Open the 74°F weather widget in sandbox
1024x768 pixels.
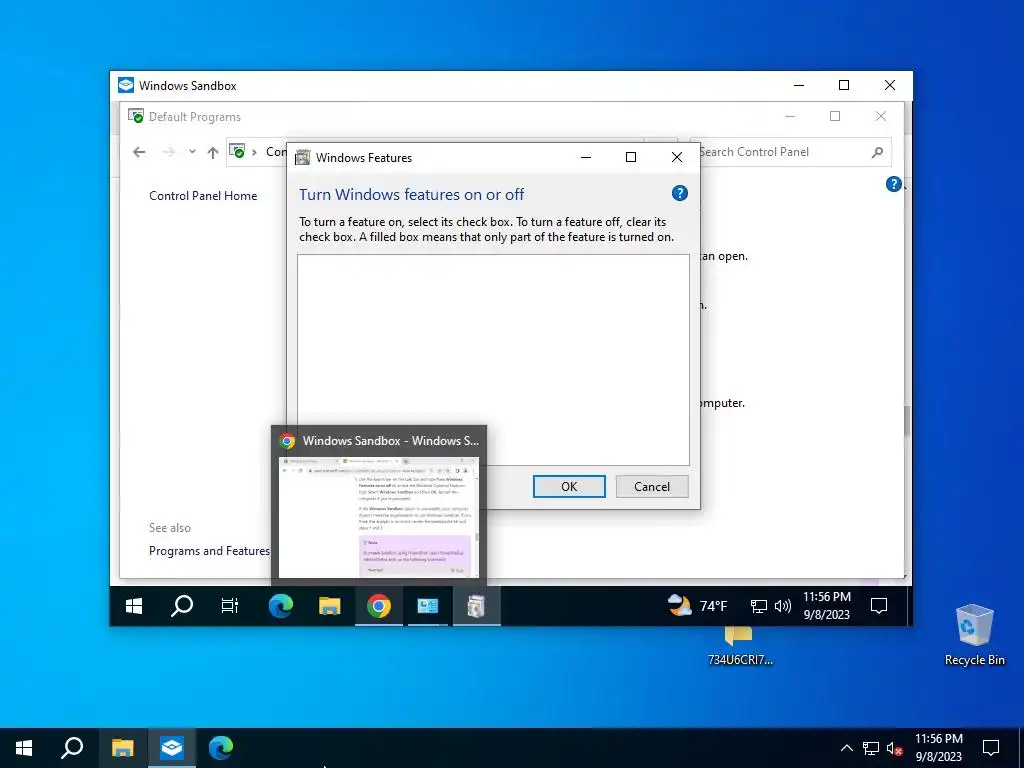697,606
